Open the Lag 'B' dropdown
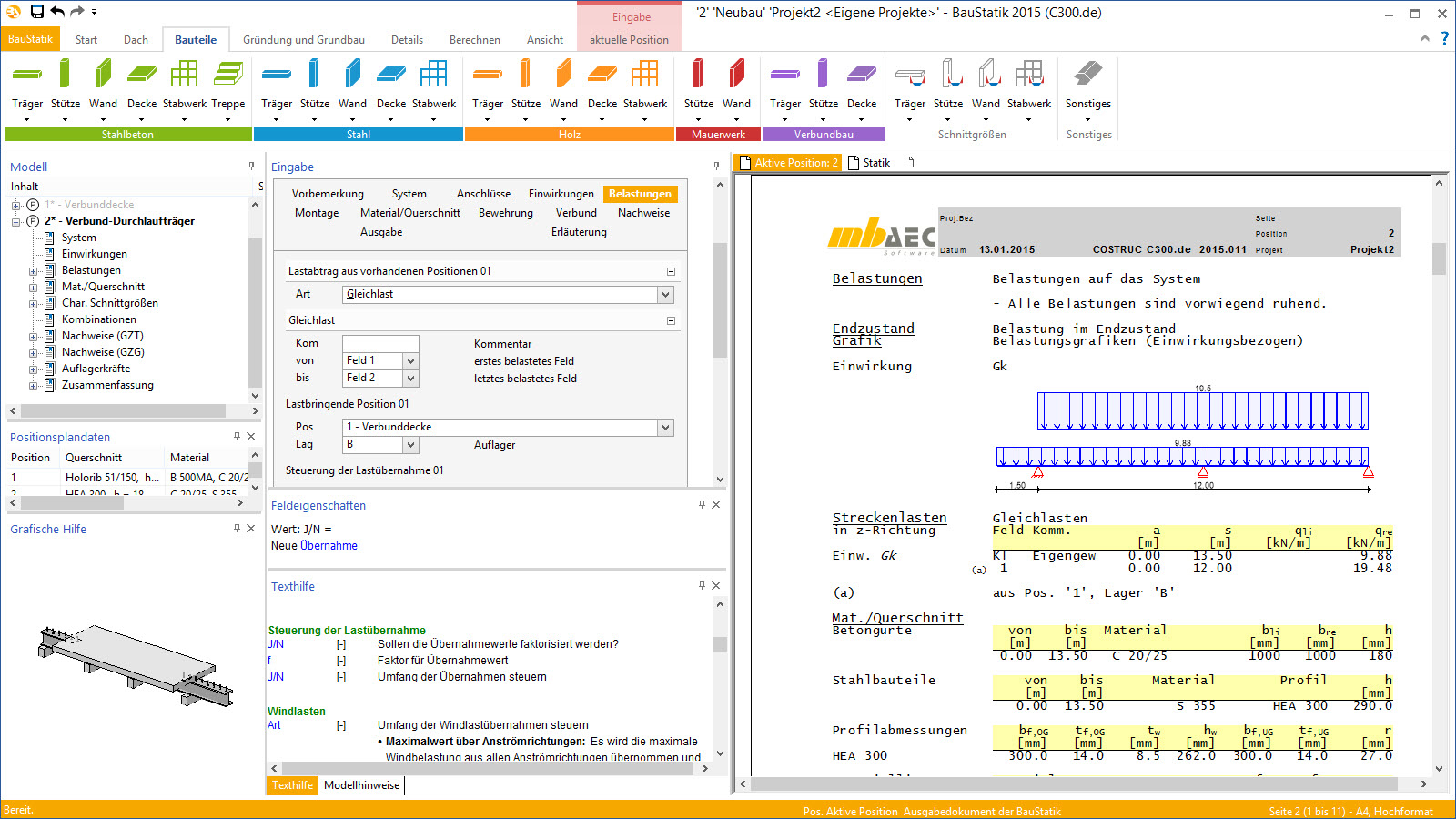Screen dimensions: 1456x819 point(410,445)
